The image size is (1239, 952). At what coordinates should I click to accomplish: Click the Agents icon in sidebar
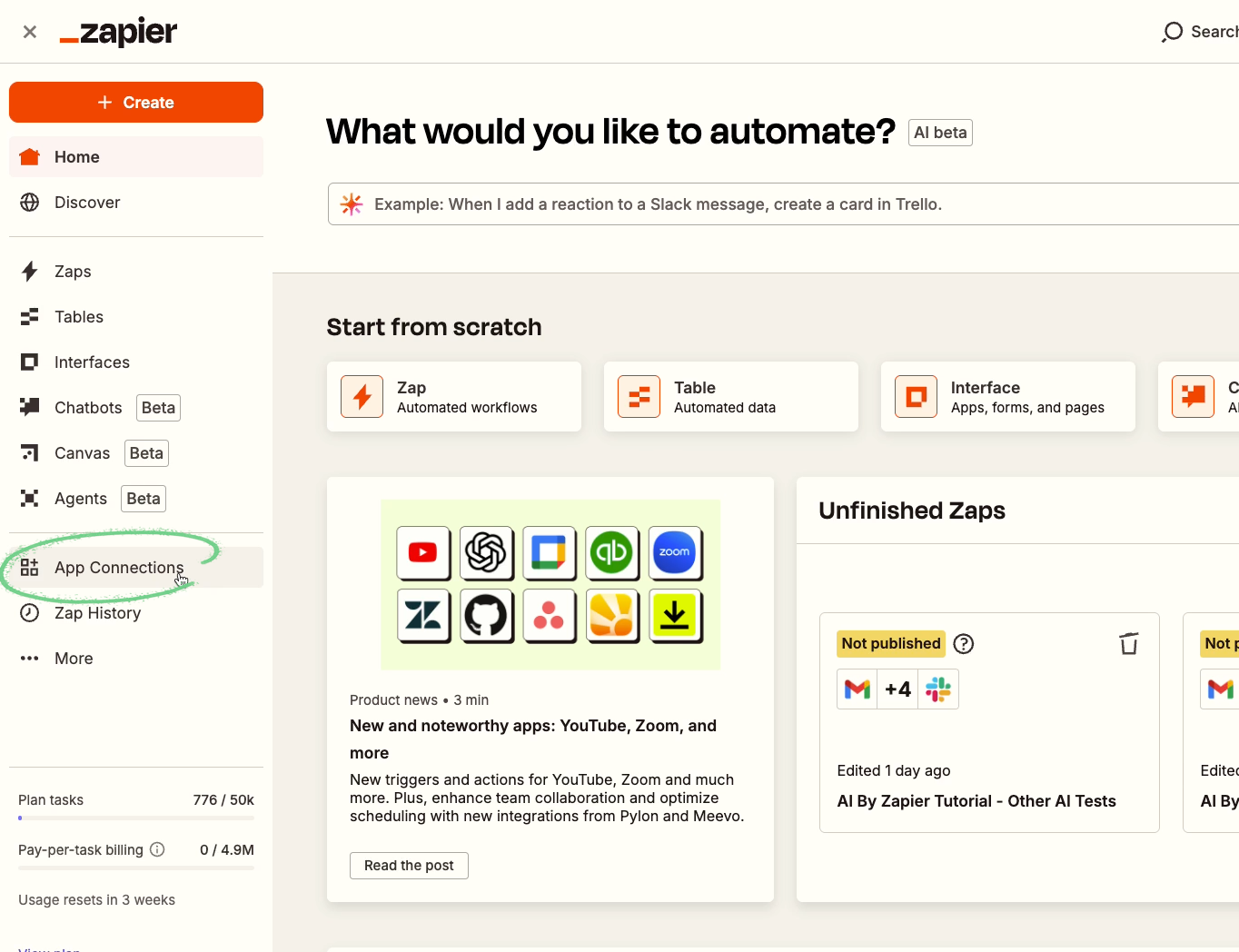[x=30, y=499]
